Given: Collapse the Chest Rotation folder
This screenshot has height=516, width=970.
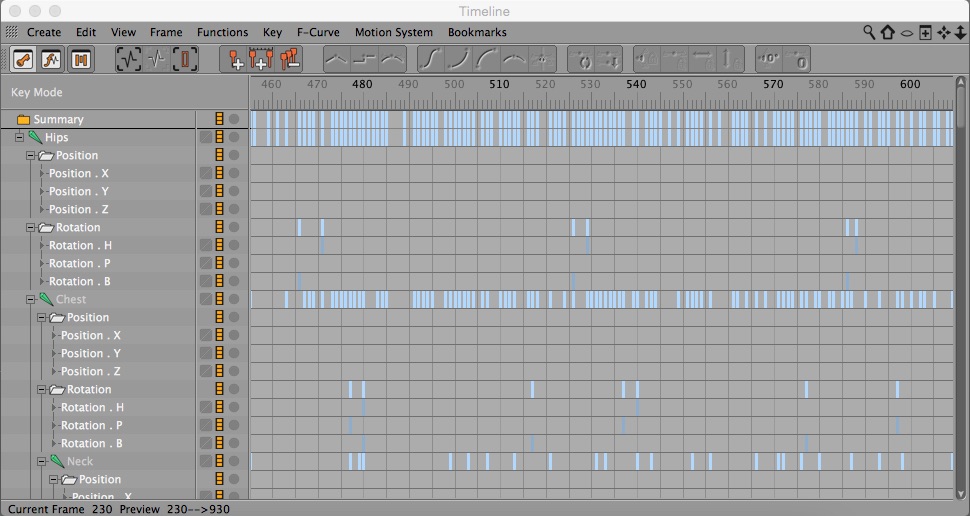Looking at the screenshot, I should [x=41, y=389].
